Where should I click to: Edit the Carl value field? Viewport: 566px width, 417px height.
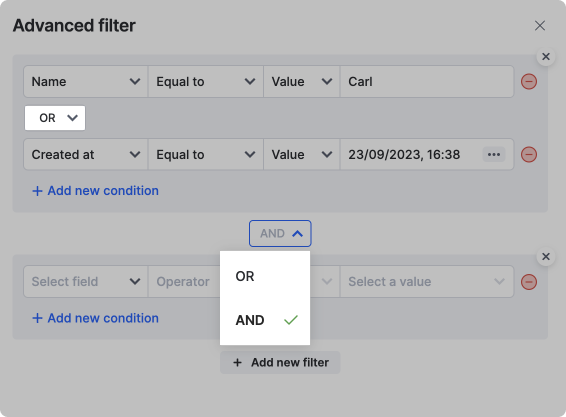tap(427, 82)
